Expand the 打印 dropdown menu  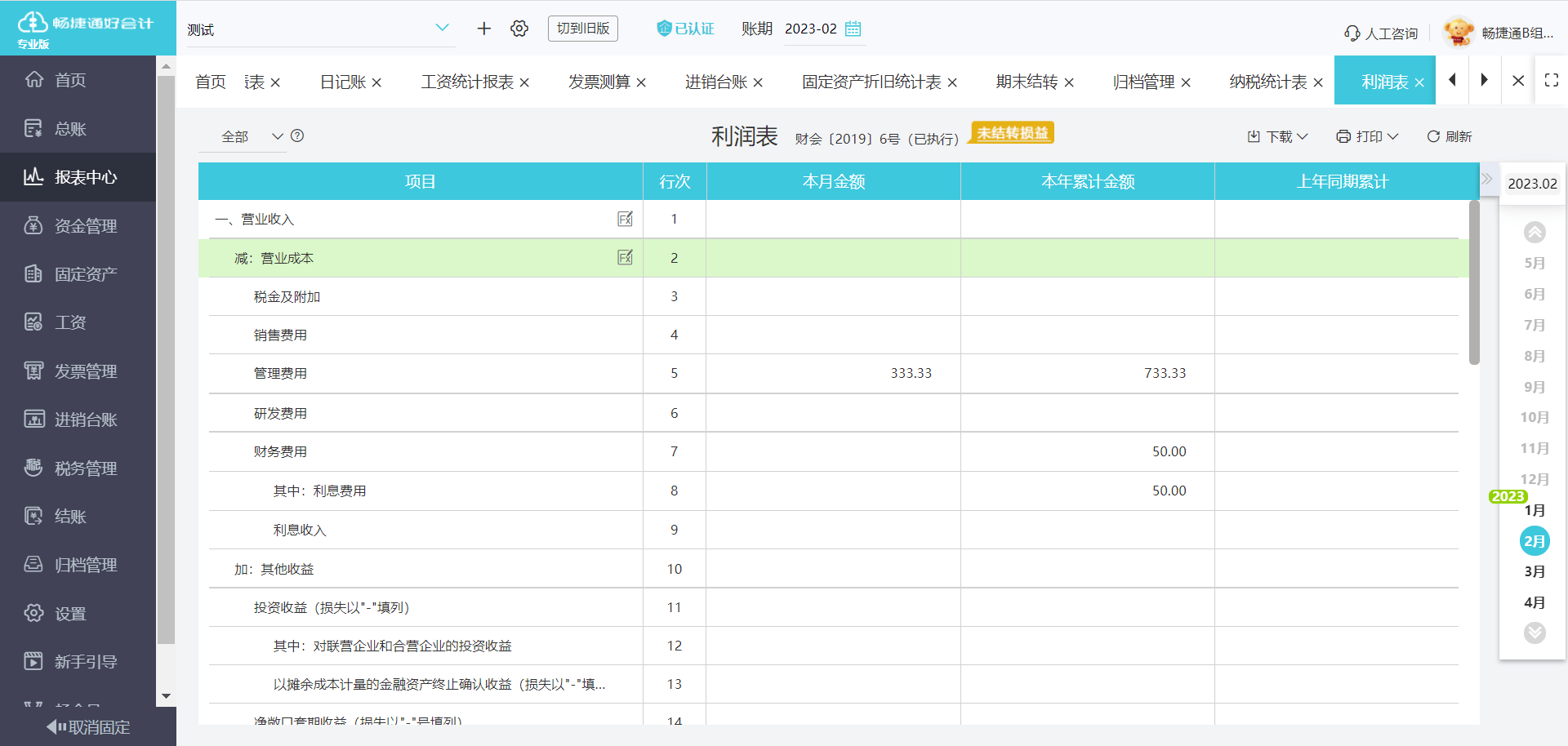(x=1367, y=136)
